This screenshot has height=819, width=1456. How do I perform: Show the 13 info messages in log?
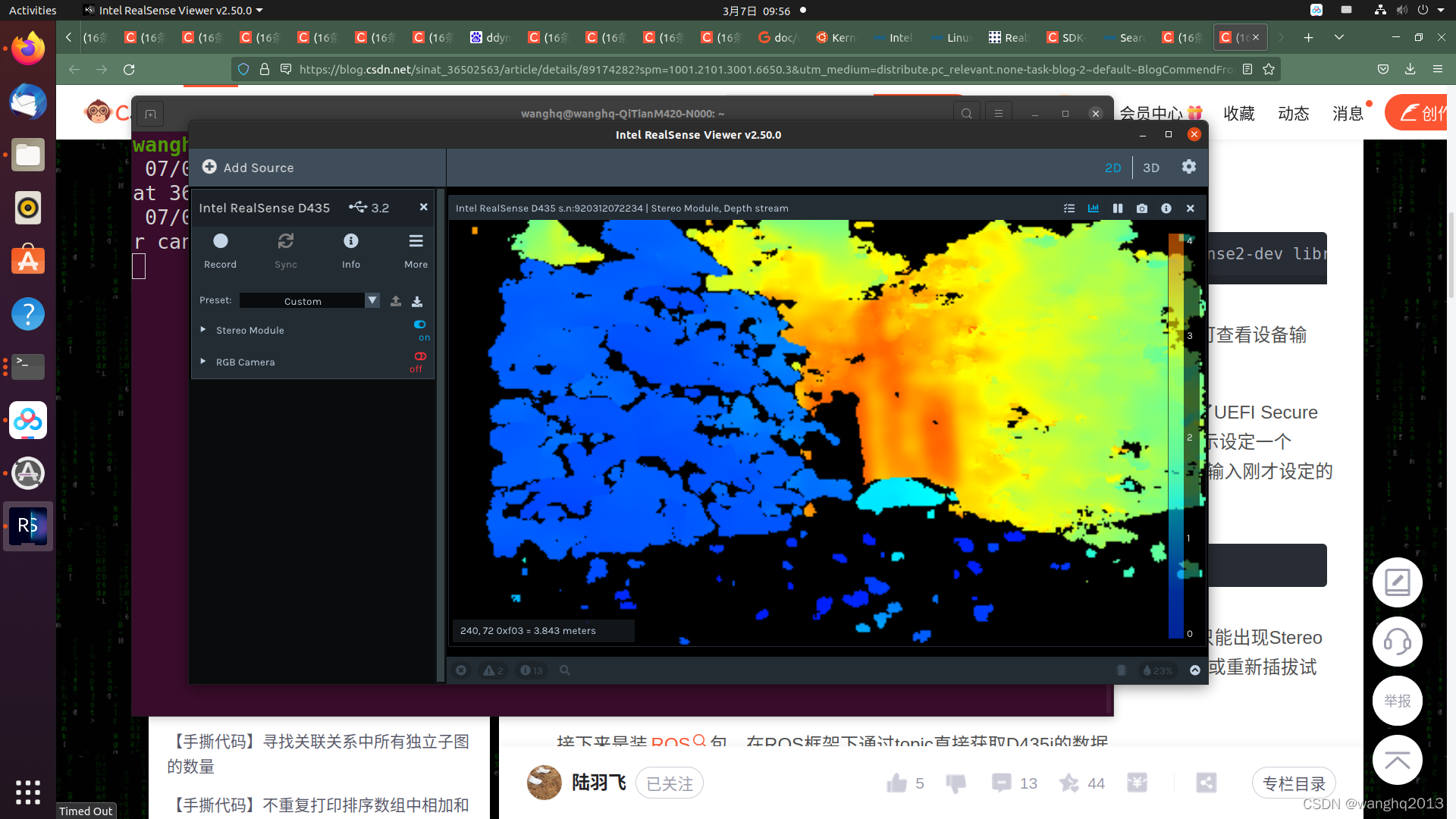(x=532, y=670)
